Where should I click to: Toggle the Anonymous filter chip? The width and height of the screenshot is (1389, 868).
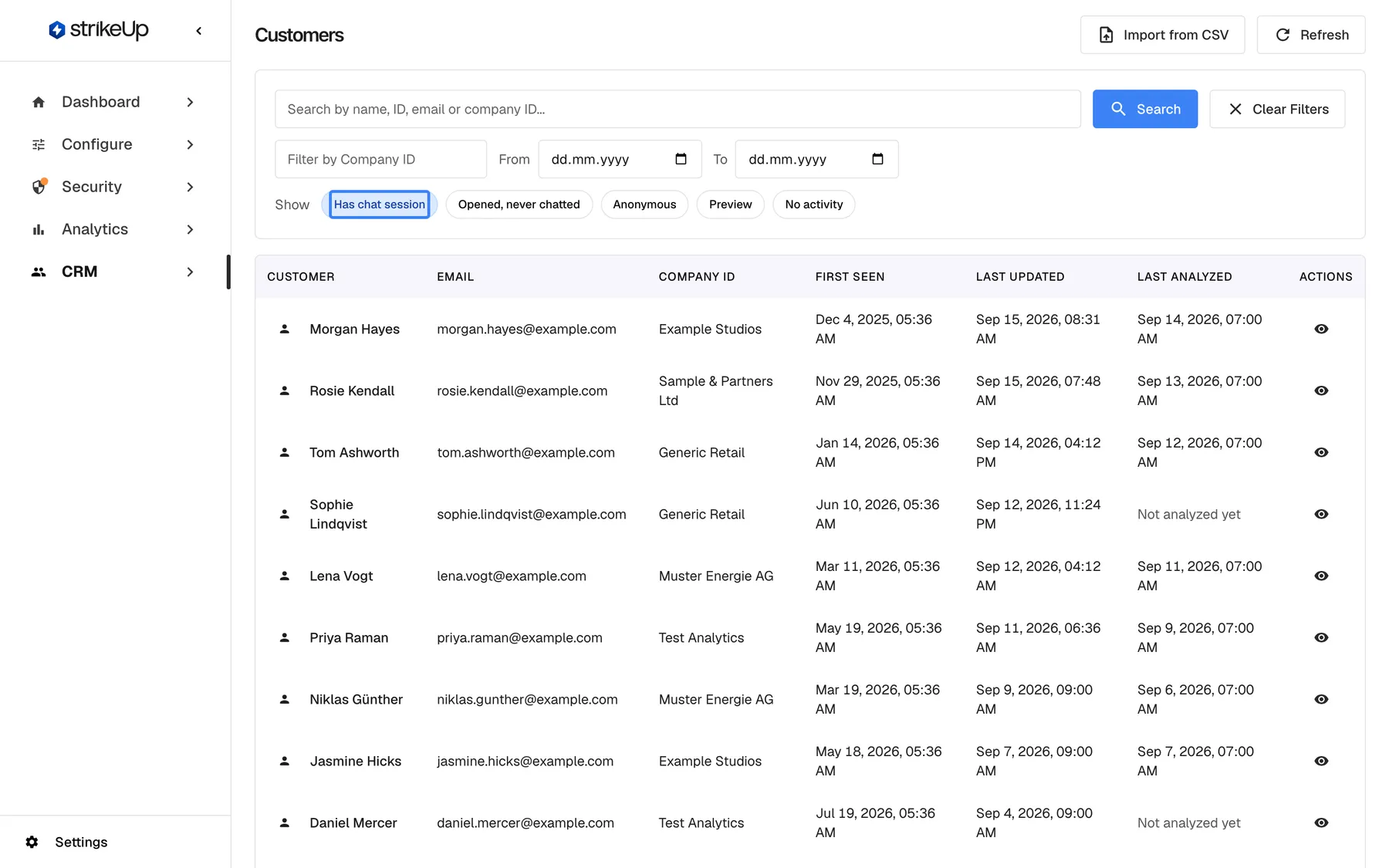pos(644,204)
